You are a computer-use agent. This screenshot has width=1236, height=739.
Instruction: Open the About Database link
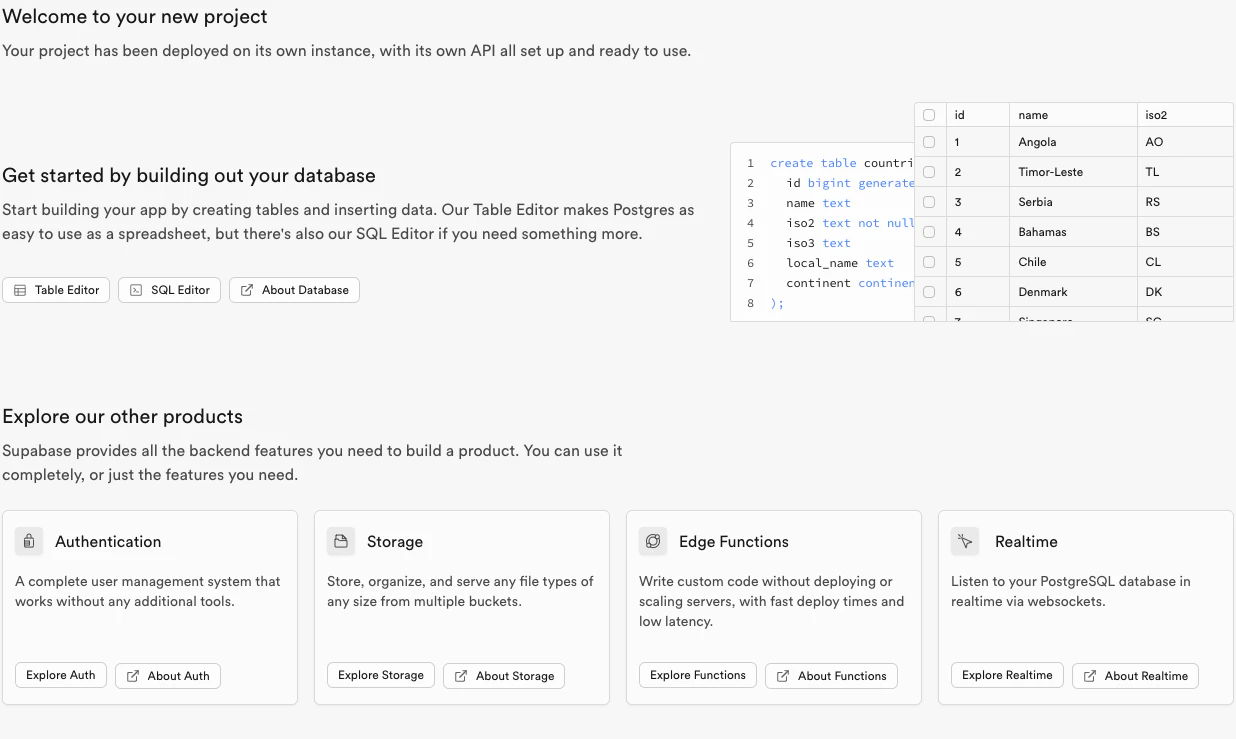coord(294,290)
